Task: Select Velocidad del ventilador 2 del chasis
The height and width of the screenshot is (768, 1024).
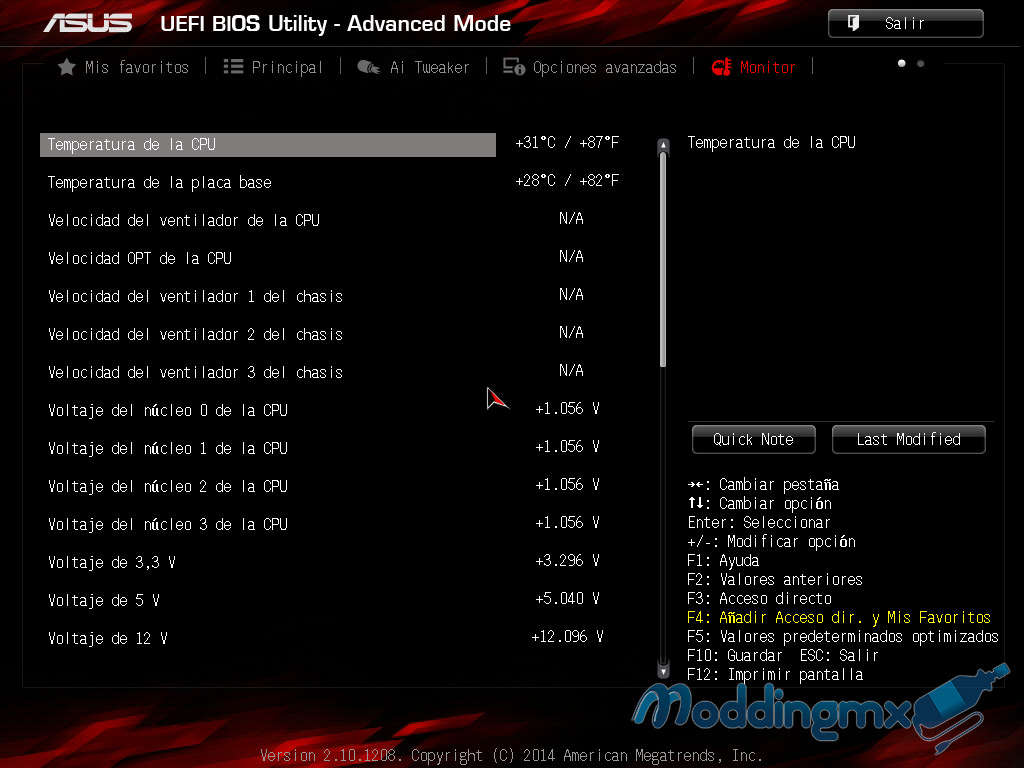Action: coord(195,334)
